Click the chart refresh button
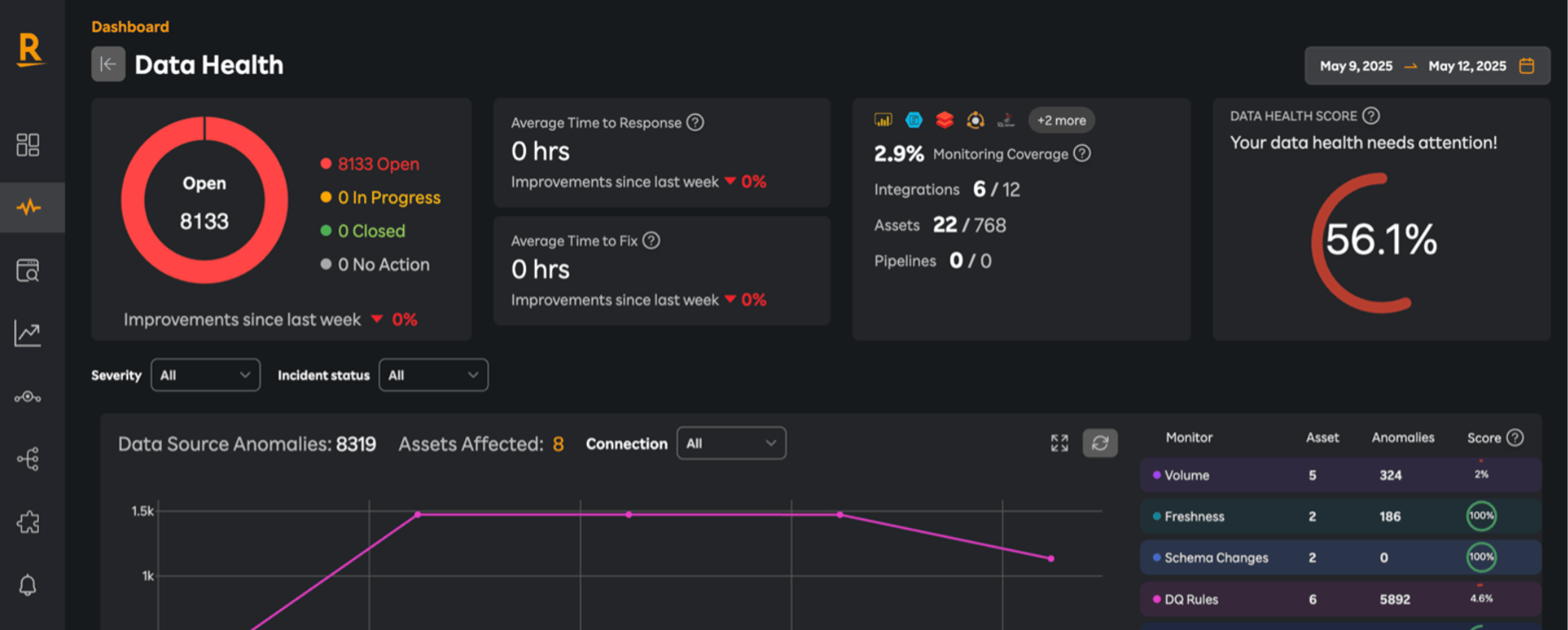 click(x=1100, y=443)
